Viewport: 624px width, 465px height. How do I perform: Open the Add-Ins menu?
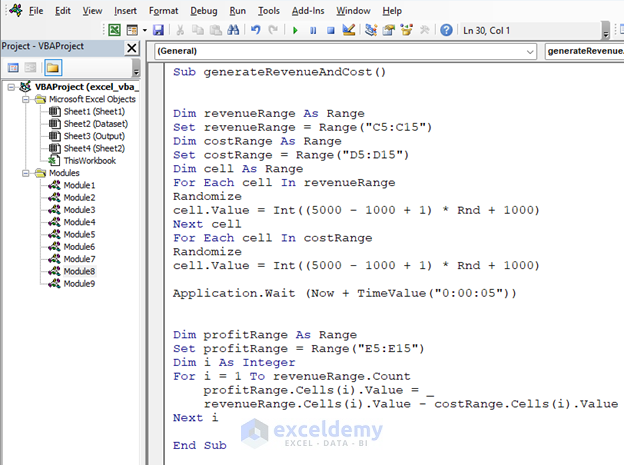pos(308,11)
